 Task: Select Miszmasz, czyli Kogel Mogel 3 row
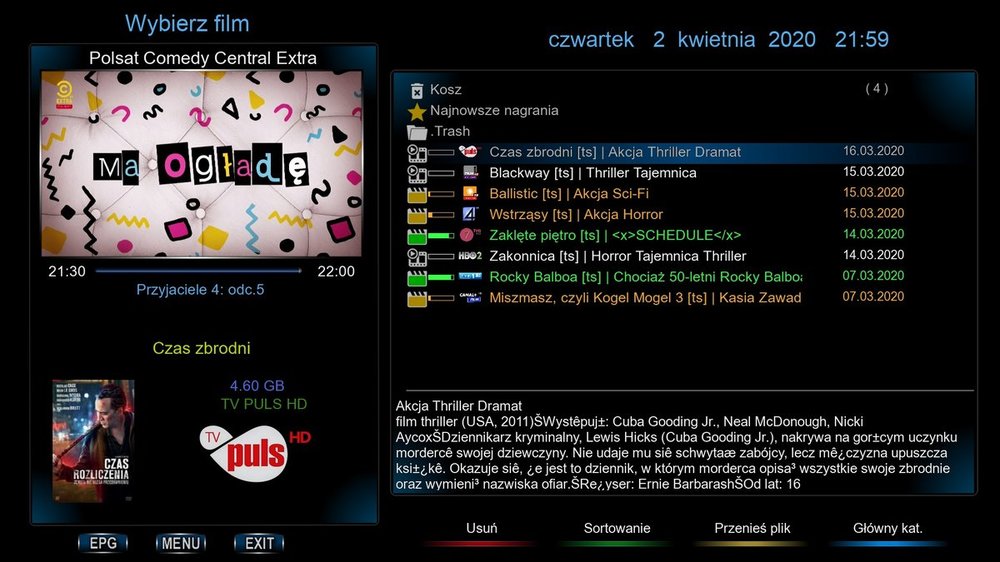[657, 298]
